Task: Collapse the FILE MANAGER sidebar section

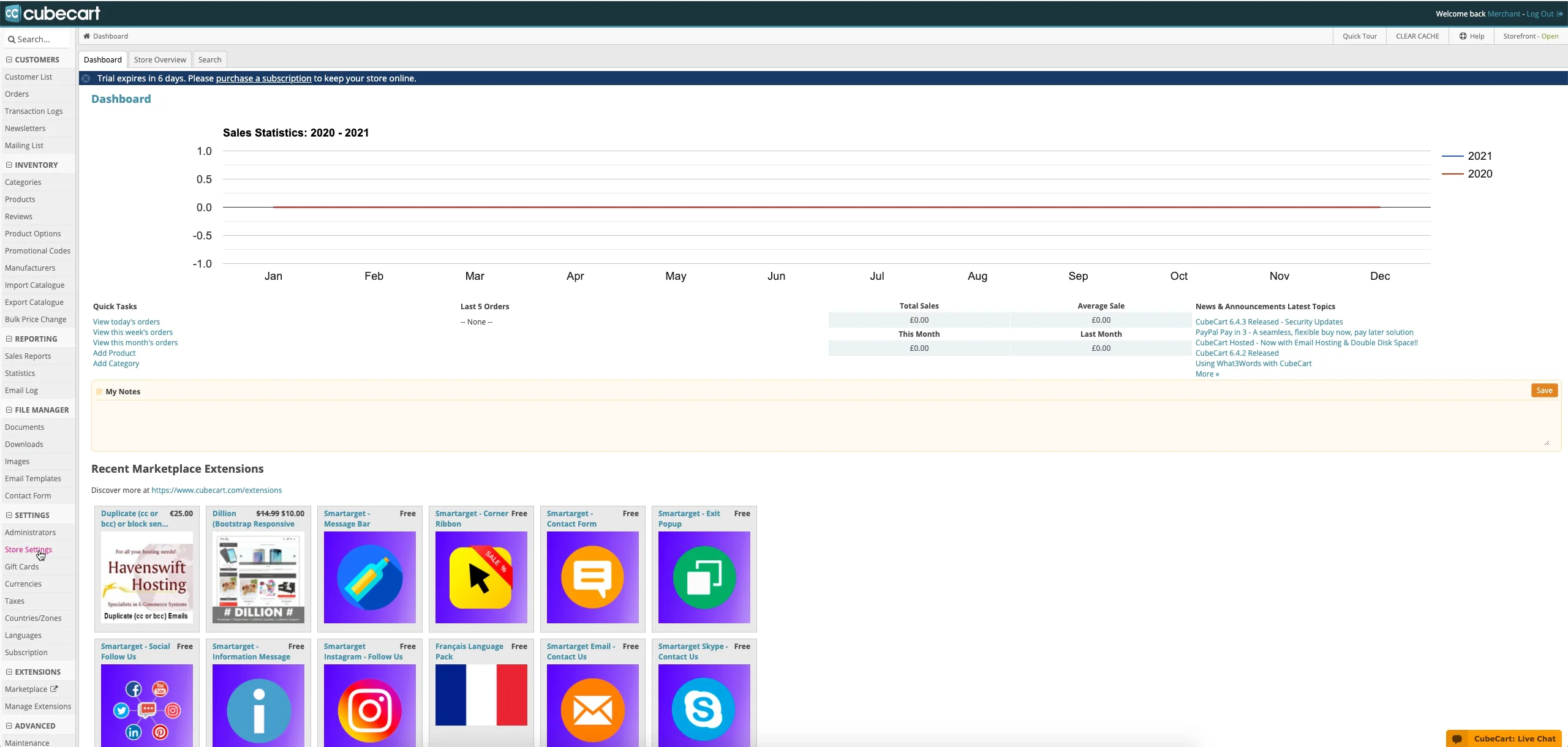Action: (x=9, y=410)
